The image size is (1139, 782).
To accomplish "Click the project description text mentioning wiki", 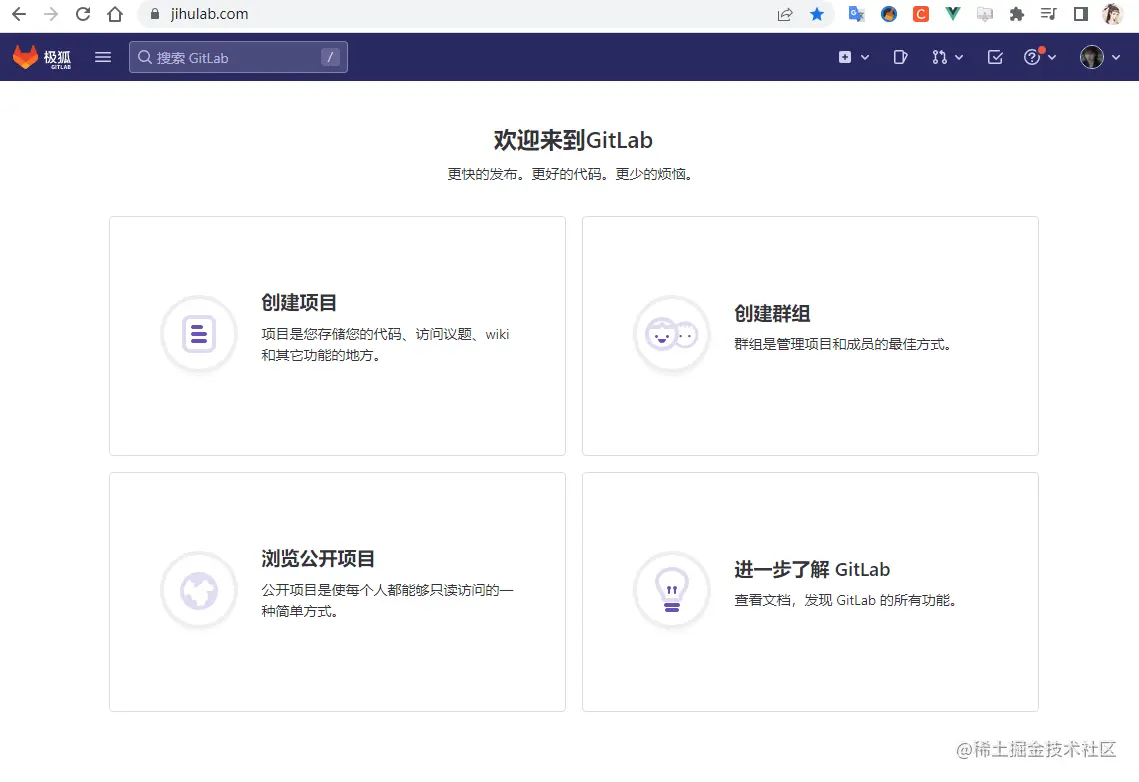I will [x=386, y=345].
